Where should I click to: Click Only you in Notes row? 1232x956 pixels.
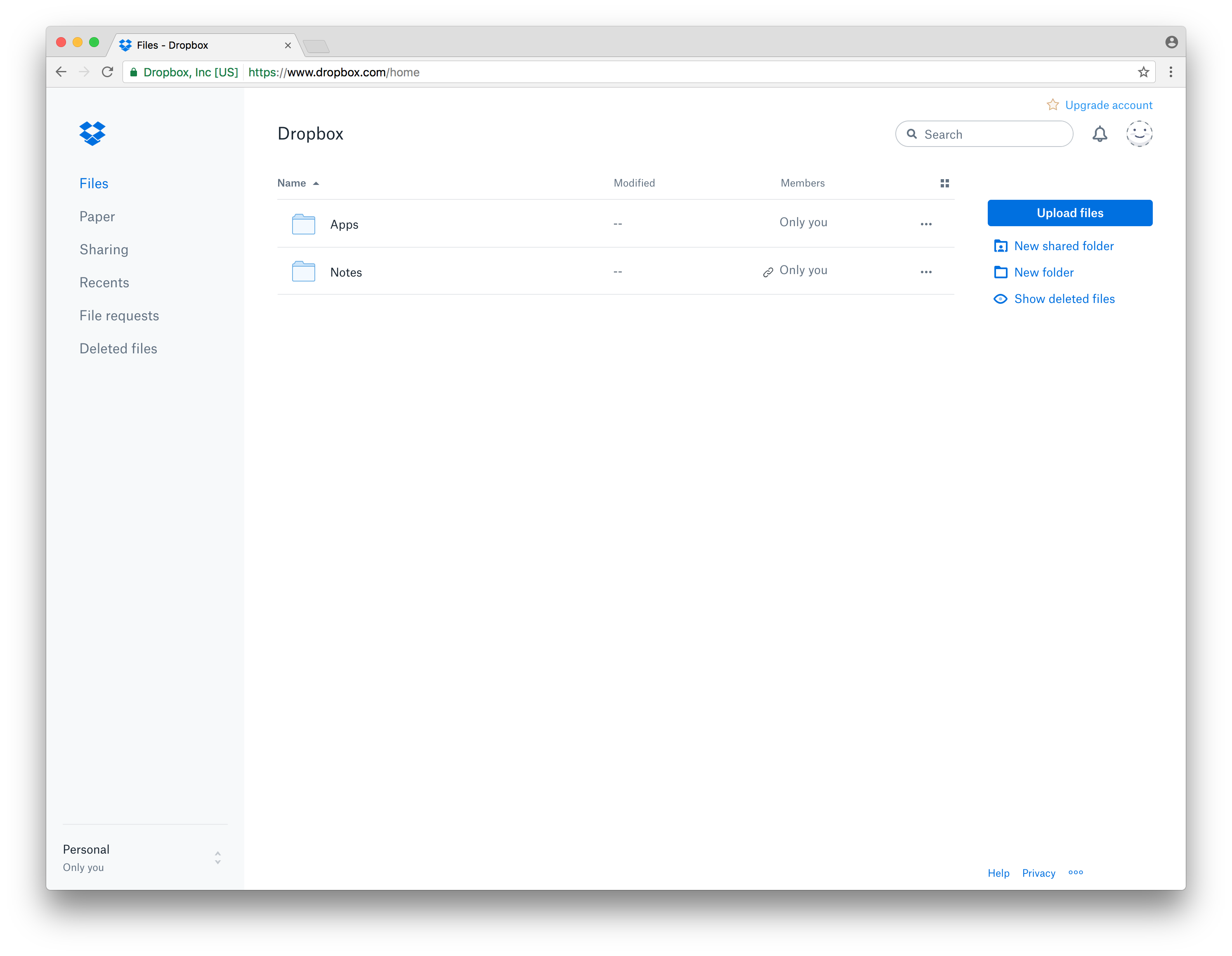point(803,270)
